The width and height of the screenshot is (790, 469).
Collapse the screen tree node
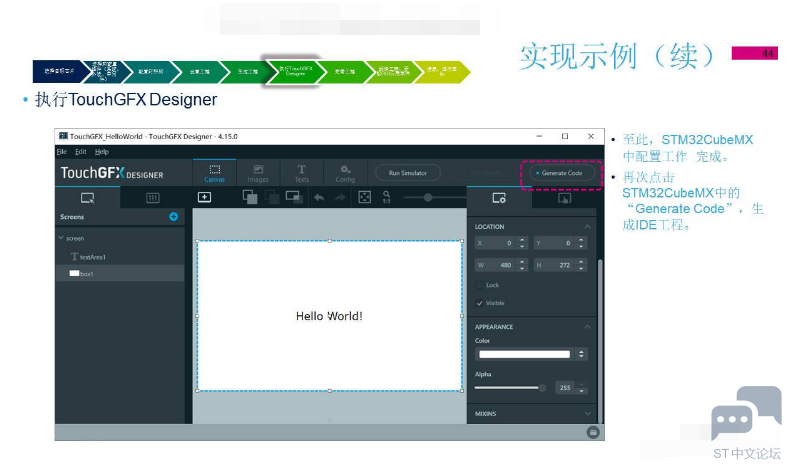(60, 238)
